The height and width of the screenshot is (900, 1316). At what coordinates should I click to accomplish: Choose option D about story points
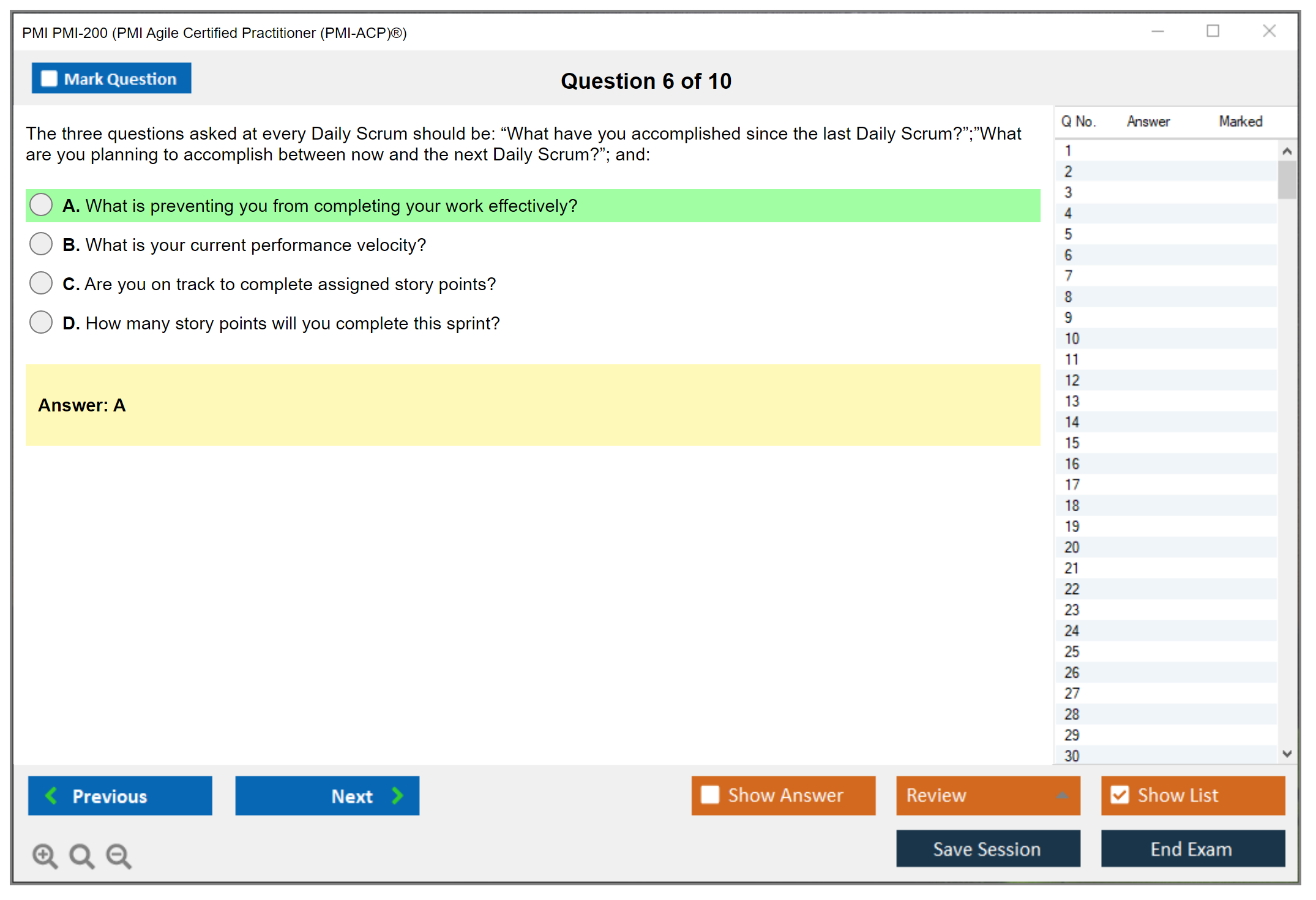coord(41,322)
